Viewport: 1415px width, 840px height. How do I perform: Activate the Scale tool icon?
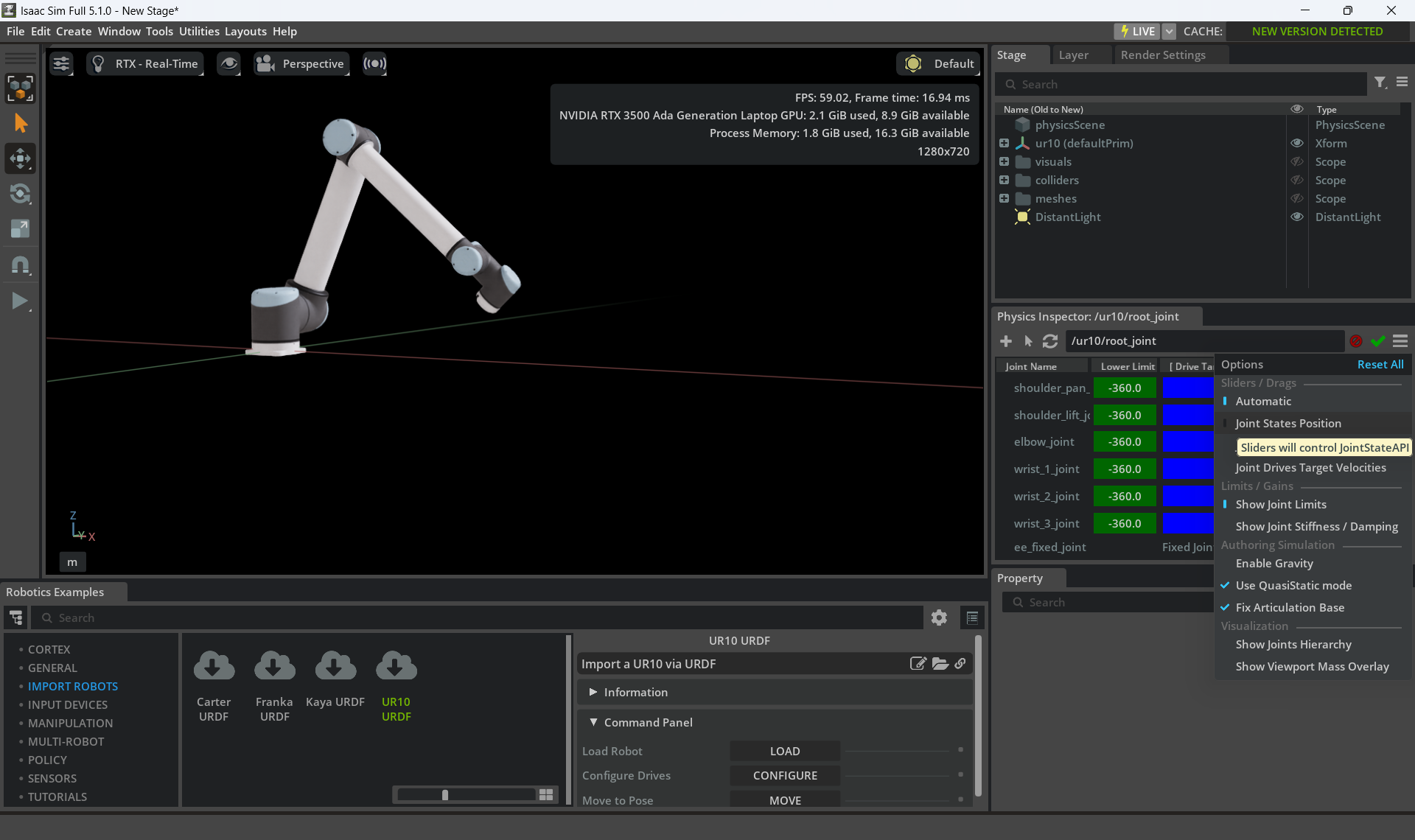point(20,229)
